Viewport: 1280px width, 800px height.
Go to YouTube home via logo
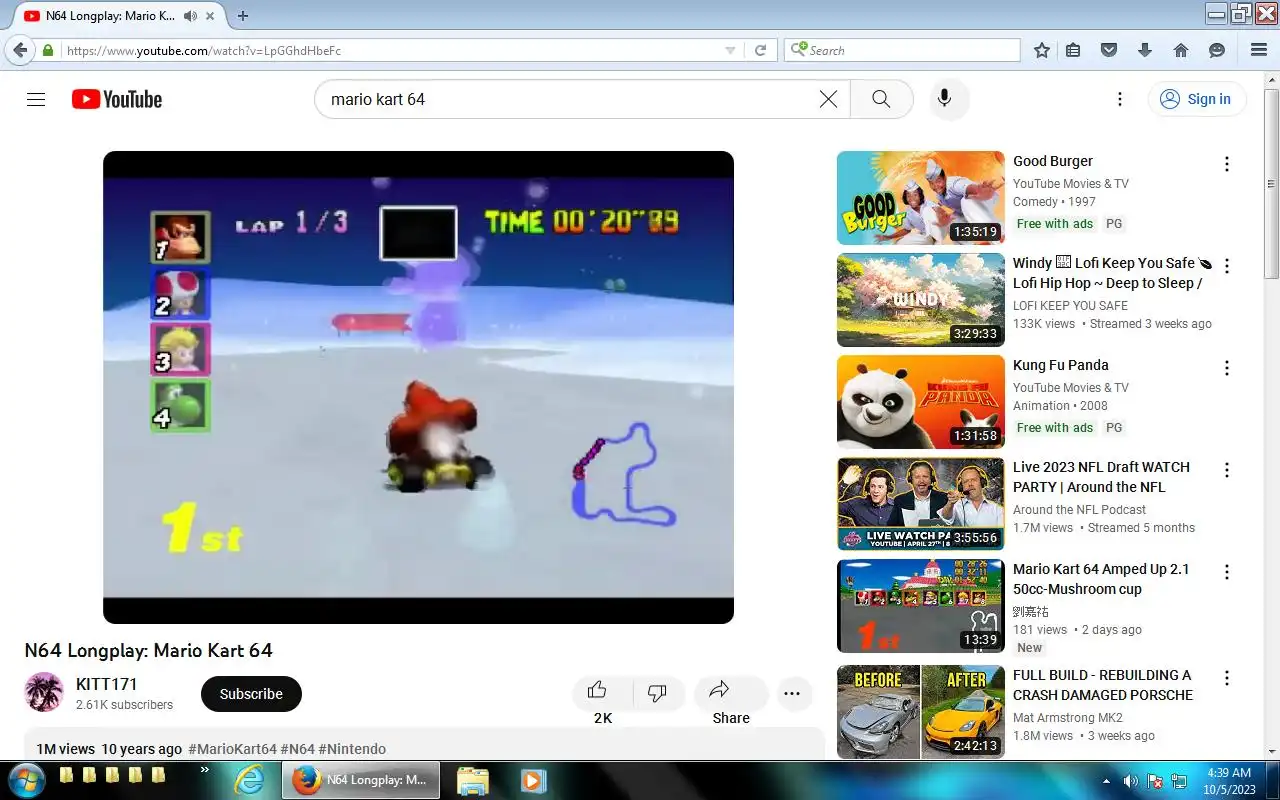click(x=117, y=99)
